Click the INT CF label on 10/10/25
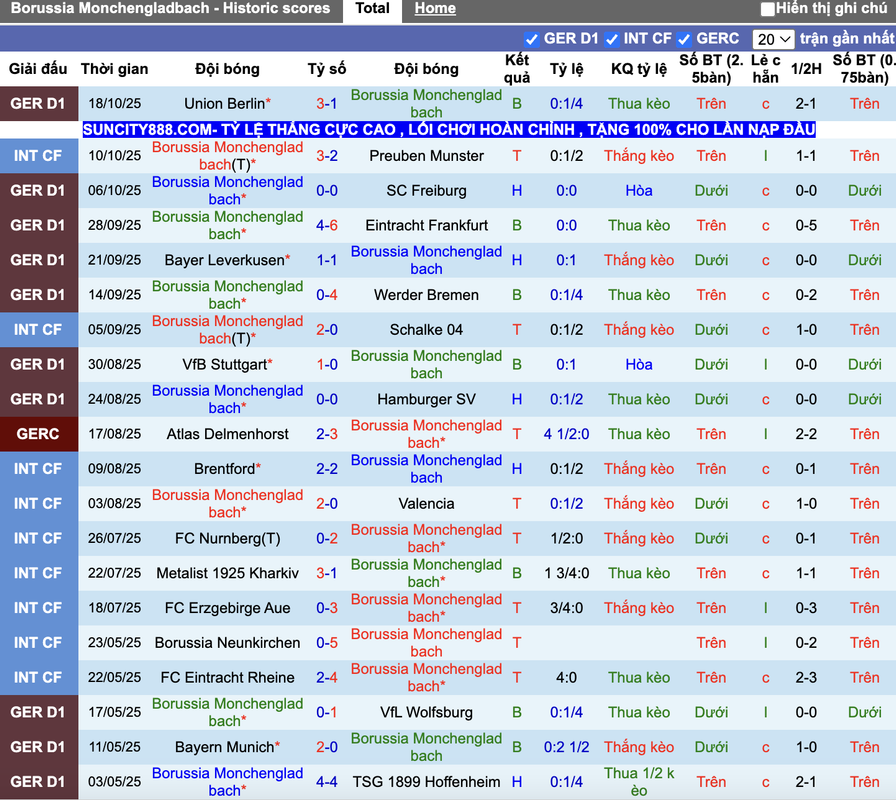The image size is (896, 800). [x=38, y=156]
